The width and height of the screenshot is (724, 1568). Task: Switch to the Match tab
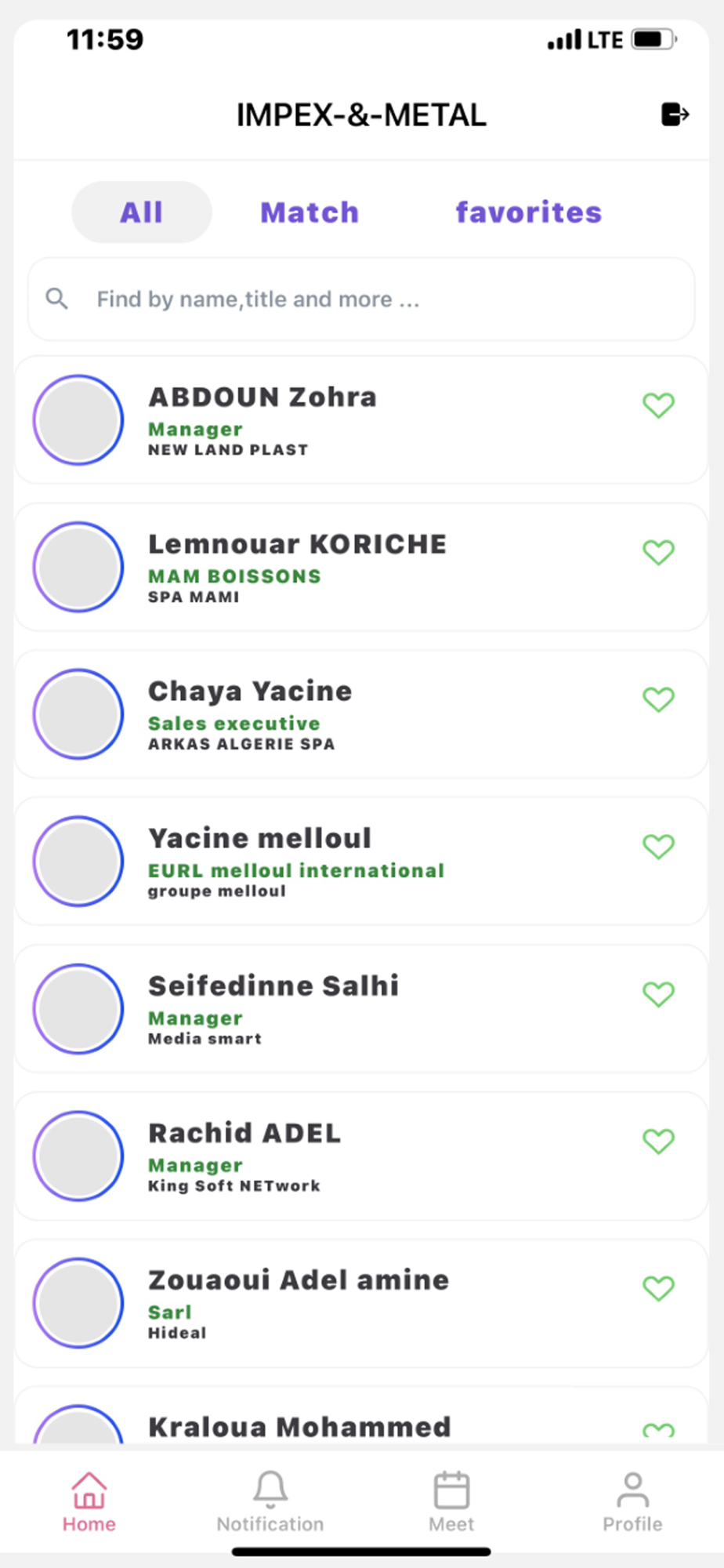tap(310, 212)
